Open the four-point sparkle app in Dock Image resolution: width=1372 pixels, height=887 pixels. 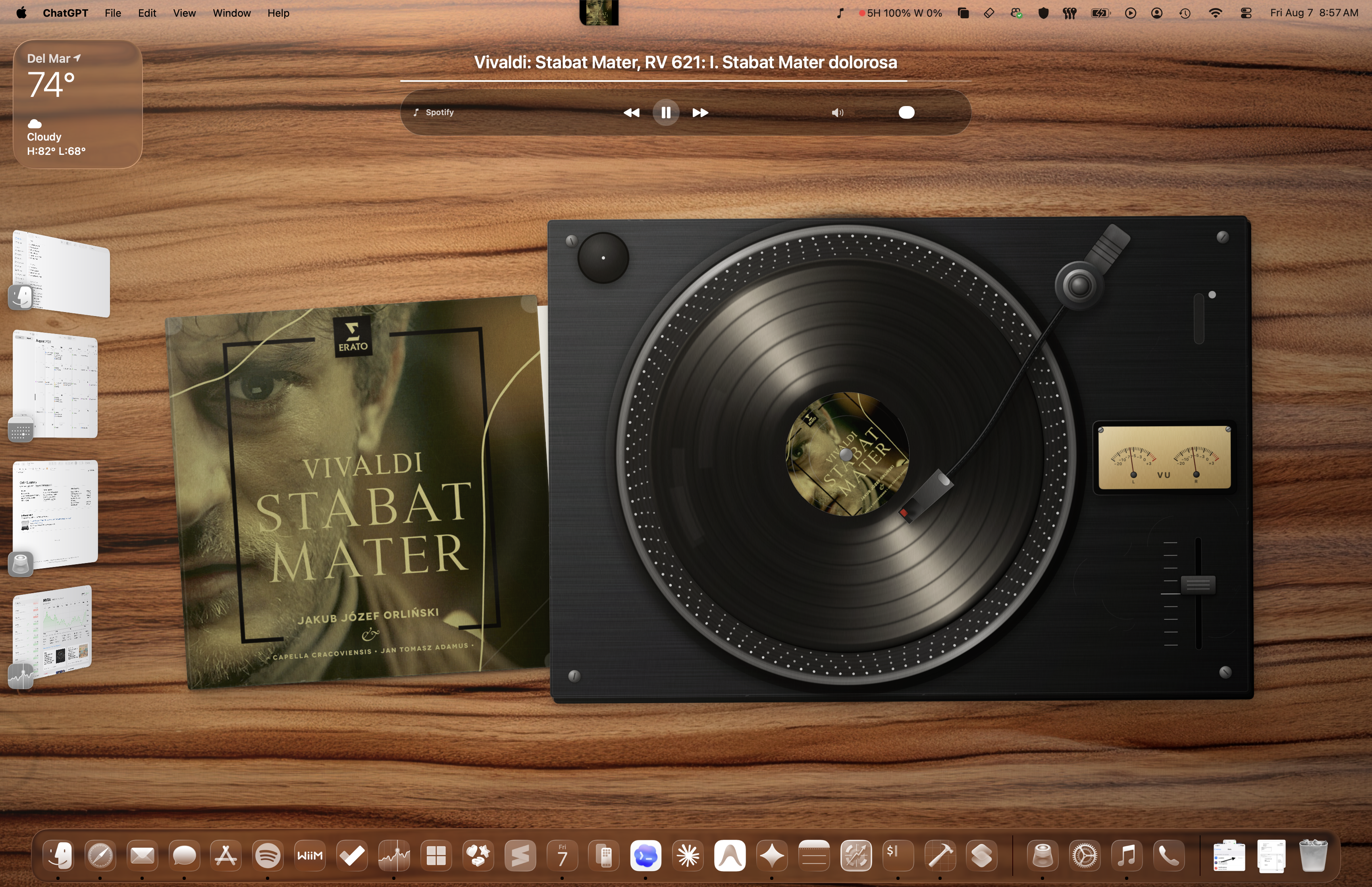pyautogui.click(x=772, y=855)
